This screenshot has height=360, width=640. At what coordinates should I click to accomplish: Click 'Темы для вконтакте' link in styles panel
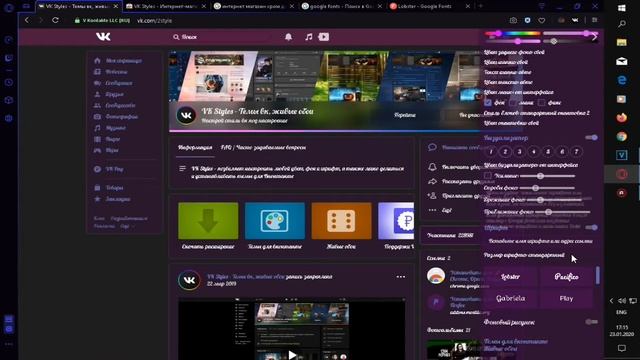tap(516, 341)
